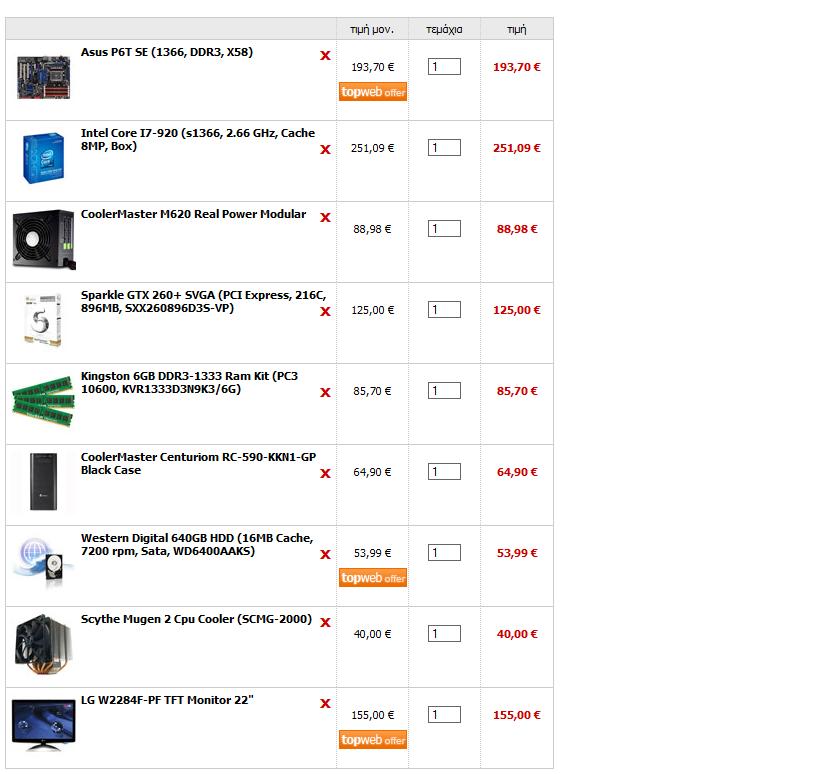The image size is (840, 774).
Task: Click topweb offer badge under 155,00 € price
Action: [x=373, y=740]
